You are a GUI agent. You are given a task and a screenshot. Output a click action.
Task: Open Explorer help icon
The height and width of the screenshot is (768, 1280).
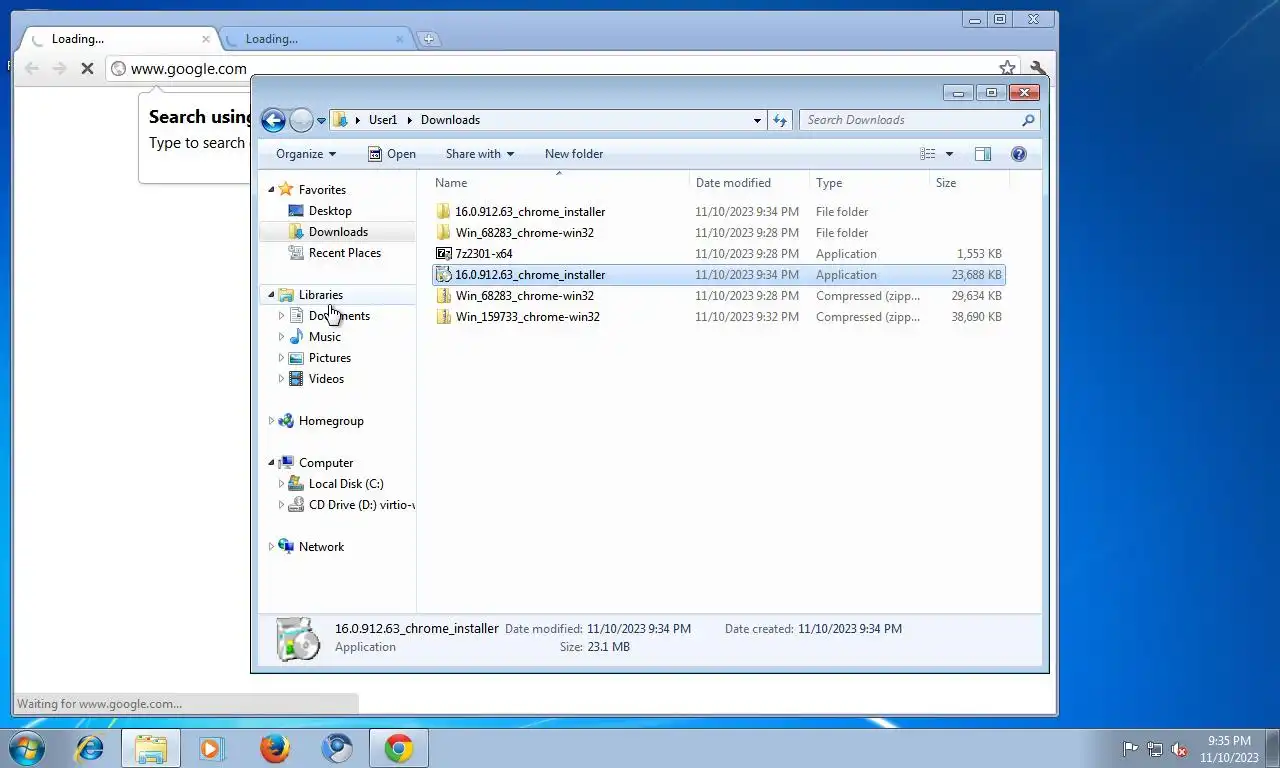click(1019, 154)
